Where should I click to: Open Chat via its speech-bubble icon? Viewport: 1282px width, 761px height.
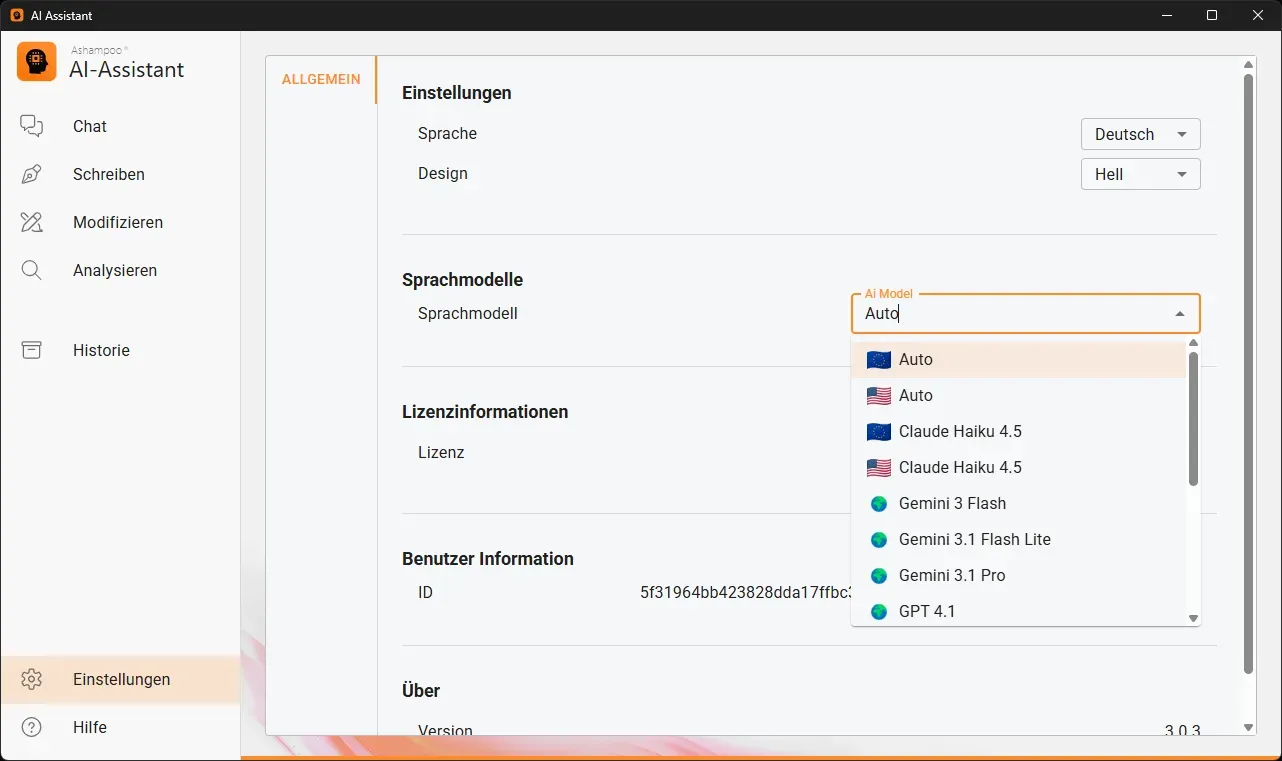(32, 126)
